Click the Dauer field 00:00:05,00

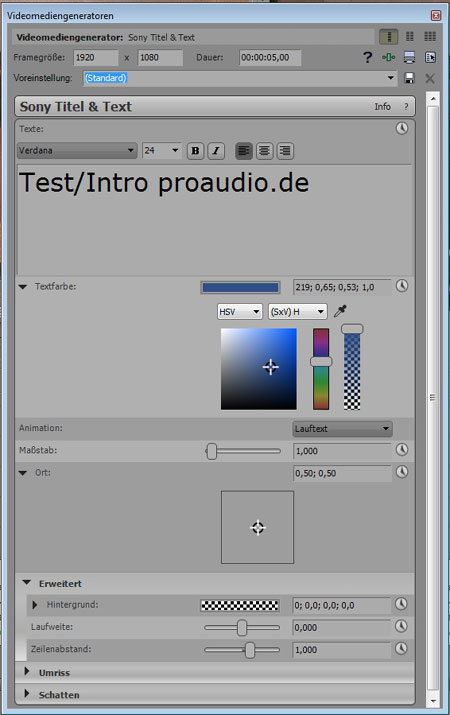pyautogui.click(x=270, y=57)
